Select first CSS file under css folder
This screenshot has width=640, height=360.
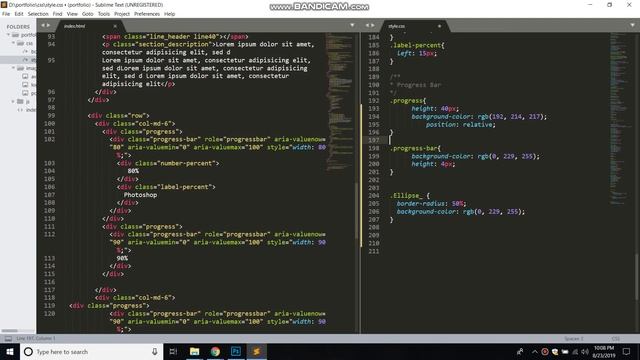[29, 51]
